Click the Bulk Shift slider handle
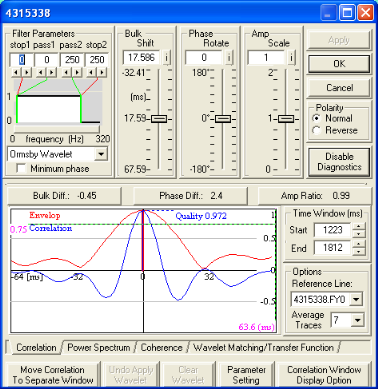 coord(159,119)
